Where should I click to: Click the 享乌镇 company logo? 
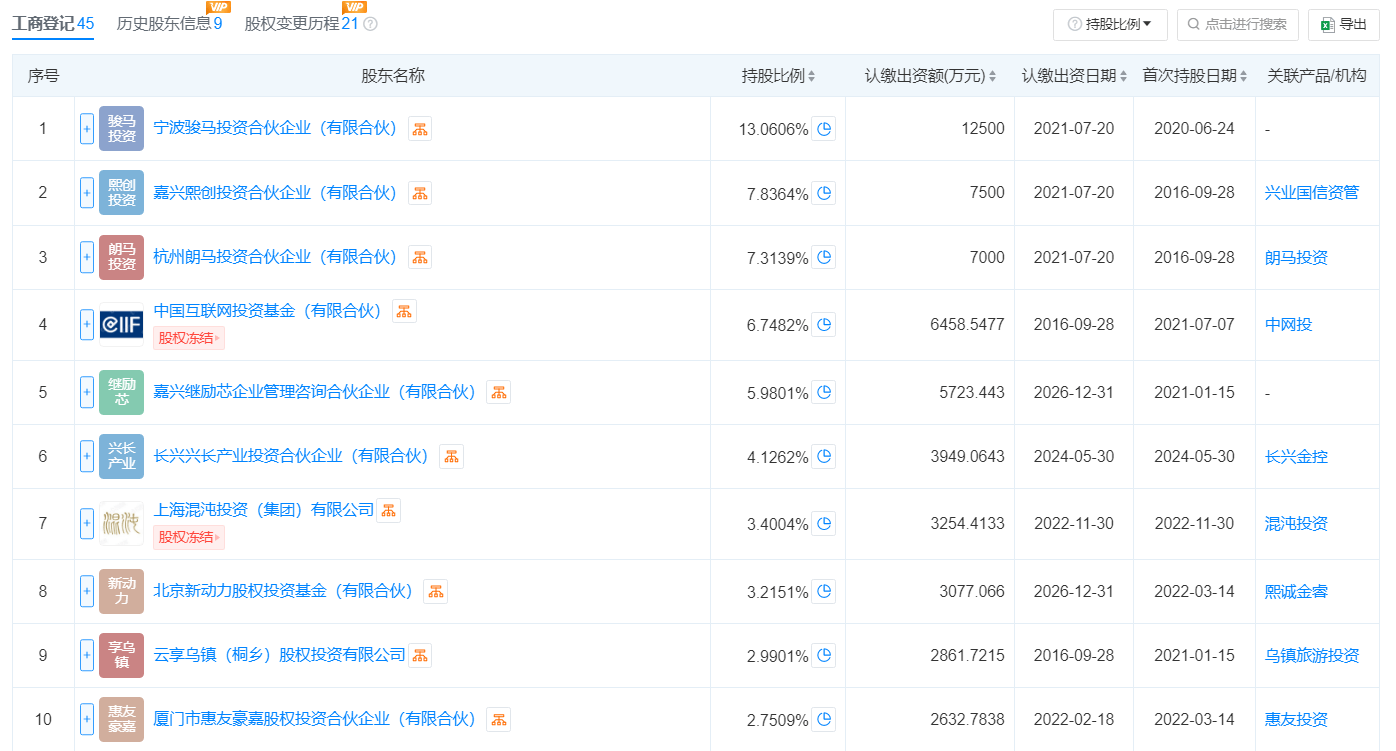[x=122, y=656]
